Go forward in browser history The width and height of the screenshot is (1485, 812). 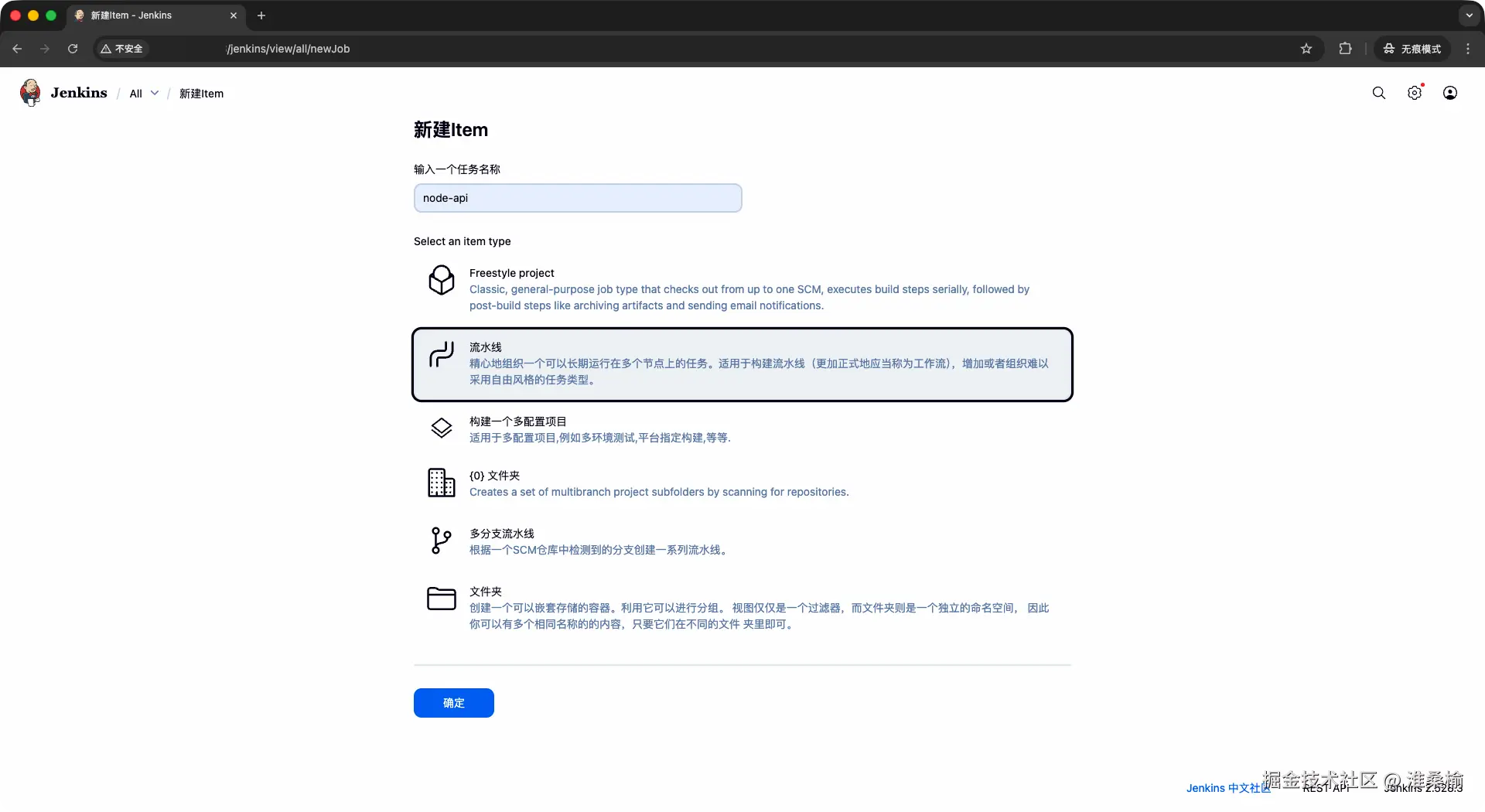pos(45,49)
